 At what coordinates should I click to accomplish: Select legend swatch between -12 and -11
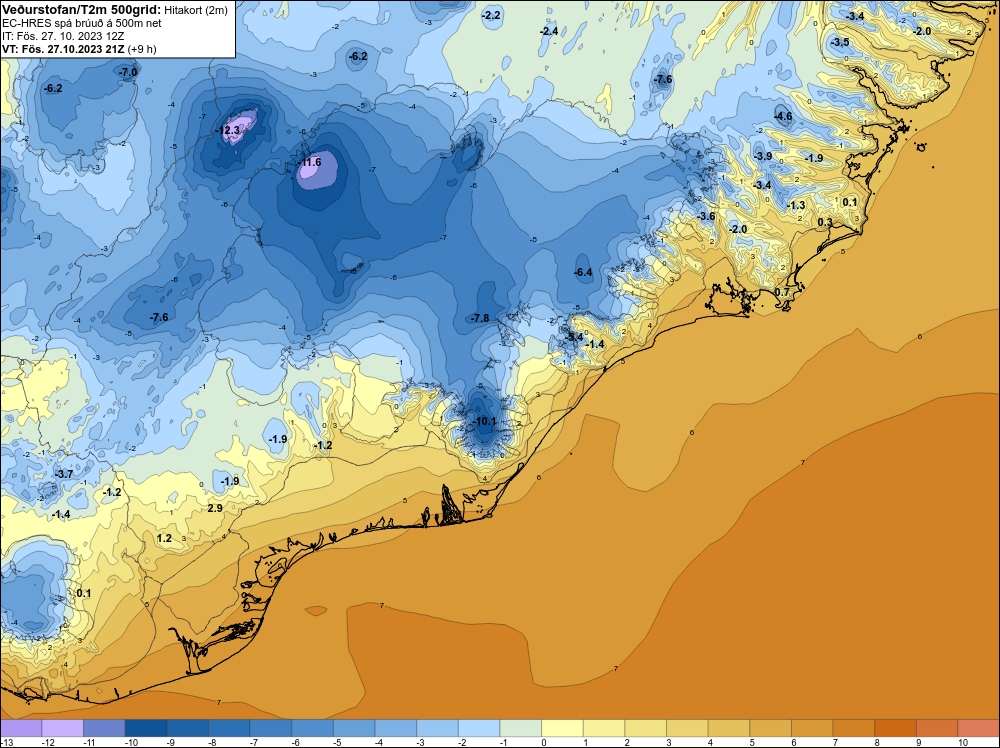coord(62,728)
